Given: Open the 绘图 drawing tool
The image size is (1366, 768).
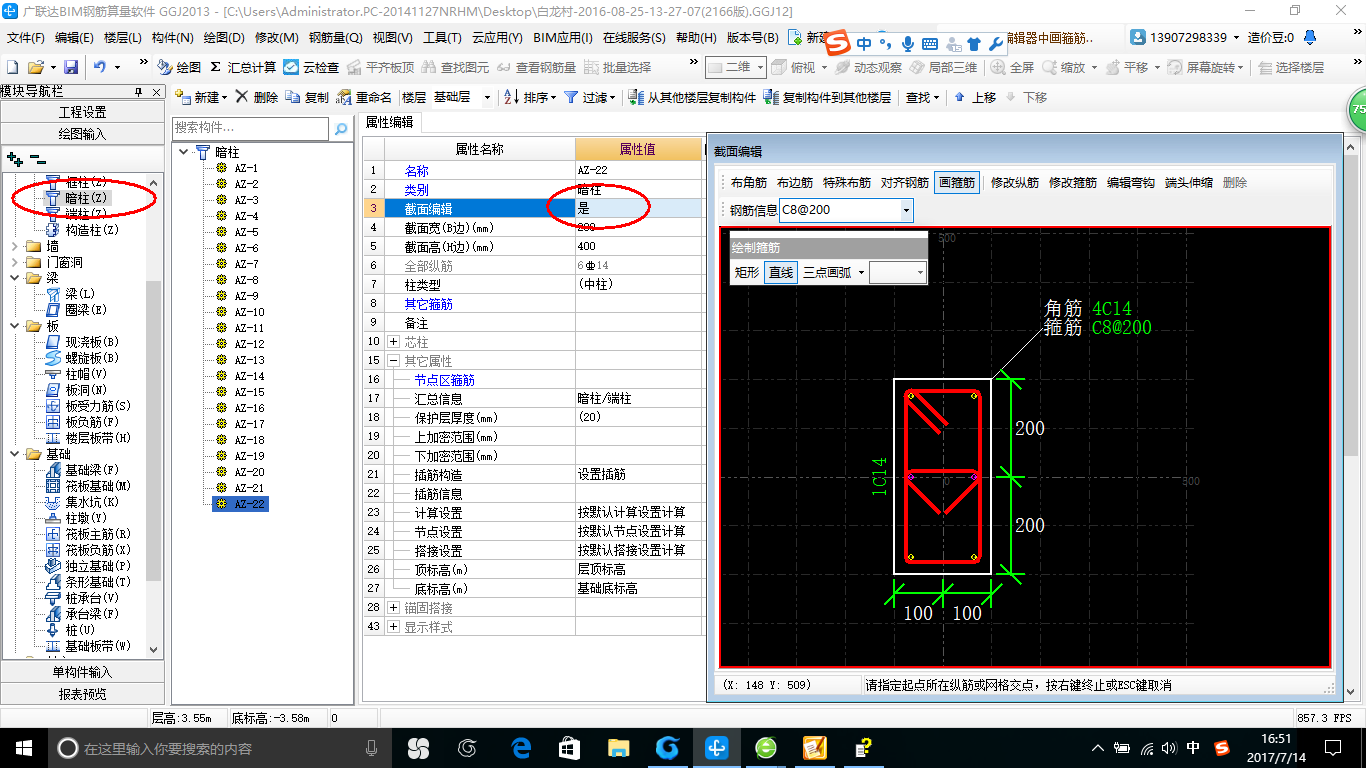Looking at the screenshot, I should [x=179, y=67].
